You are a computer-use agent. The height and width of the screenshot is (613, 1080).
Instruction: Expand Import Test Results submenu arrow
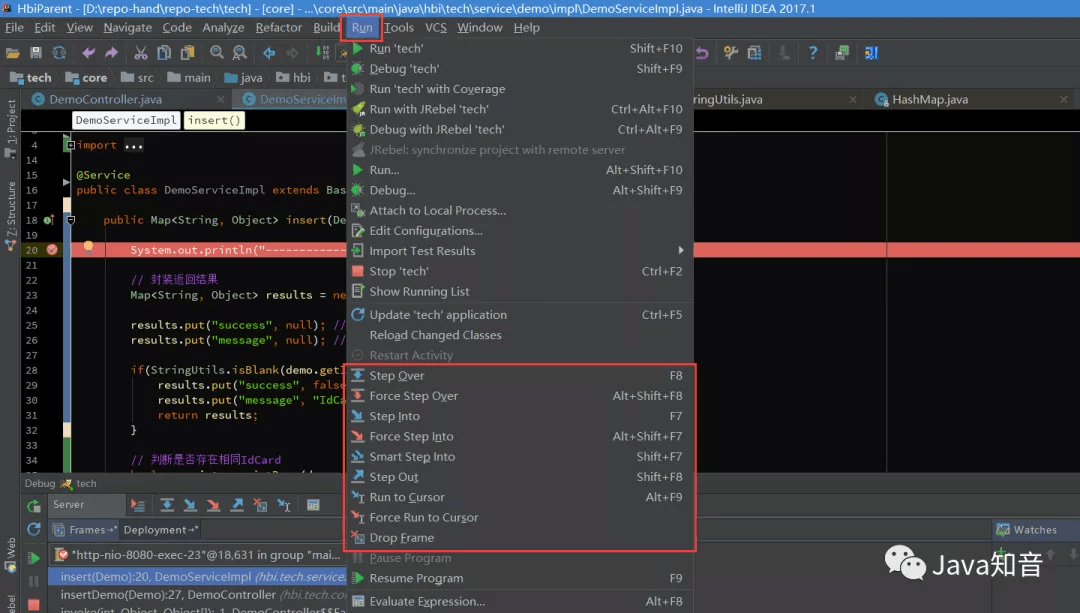pyautogui.click(x=681, y=251)
